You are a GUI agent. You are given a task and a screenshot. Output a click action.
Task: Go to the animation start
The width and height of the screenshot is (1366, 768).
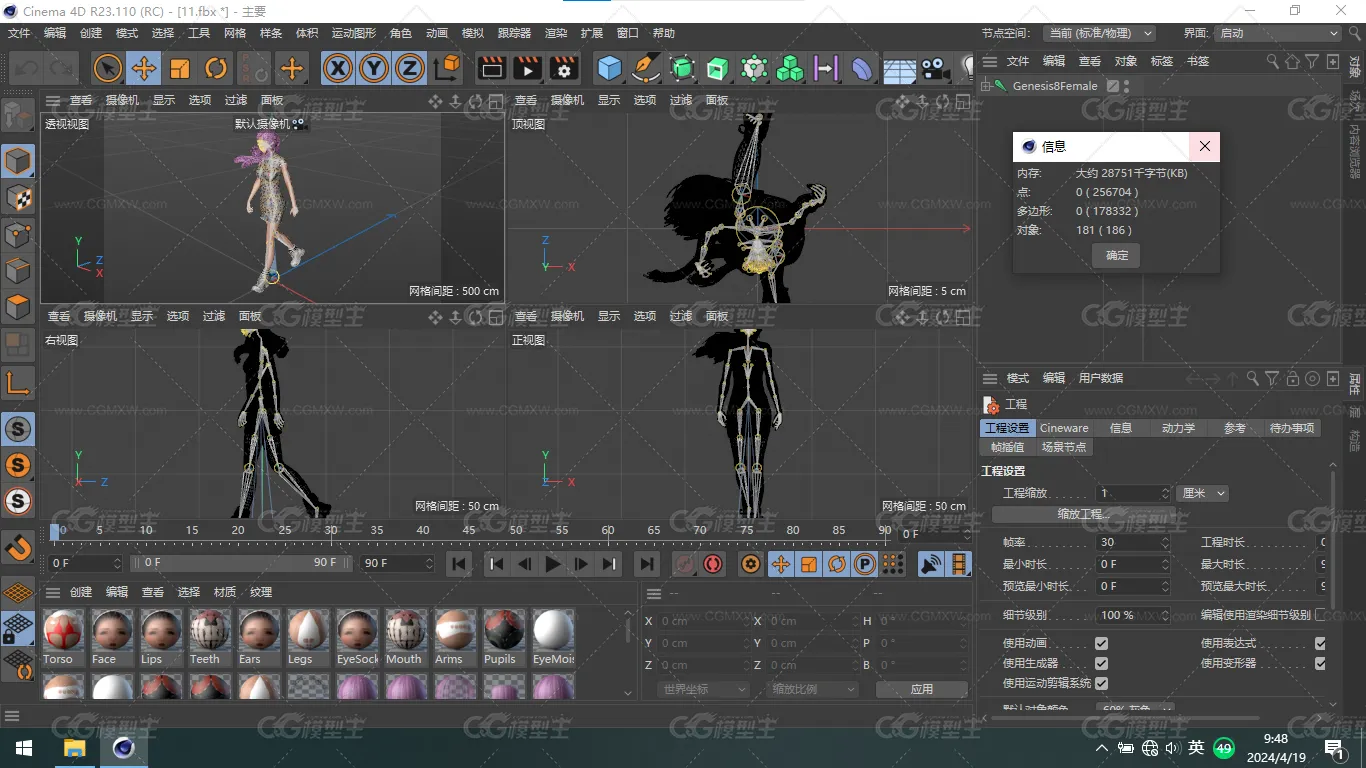tap(459, 564)
